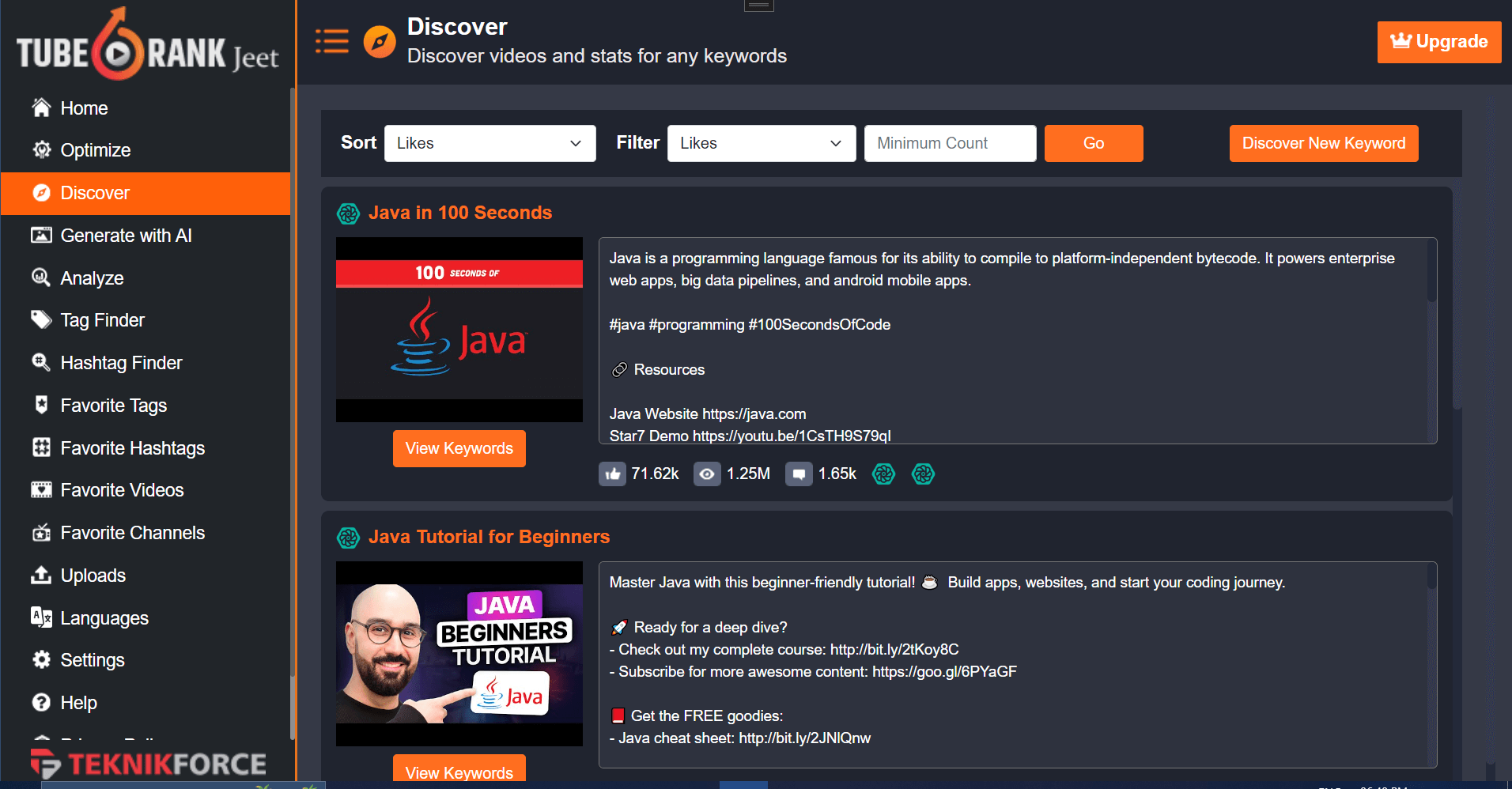Click the first AI icon after 1.65k
This screenshot has height=789, width=1512.
[883, 474]
